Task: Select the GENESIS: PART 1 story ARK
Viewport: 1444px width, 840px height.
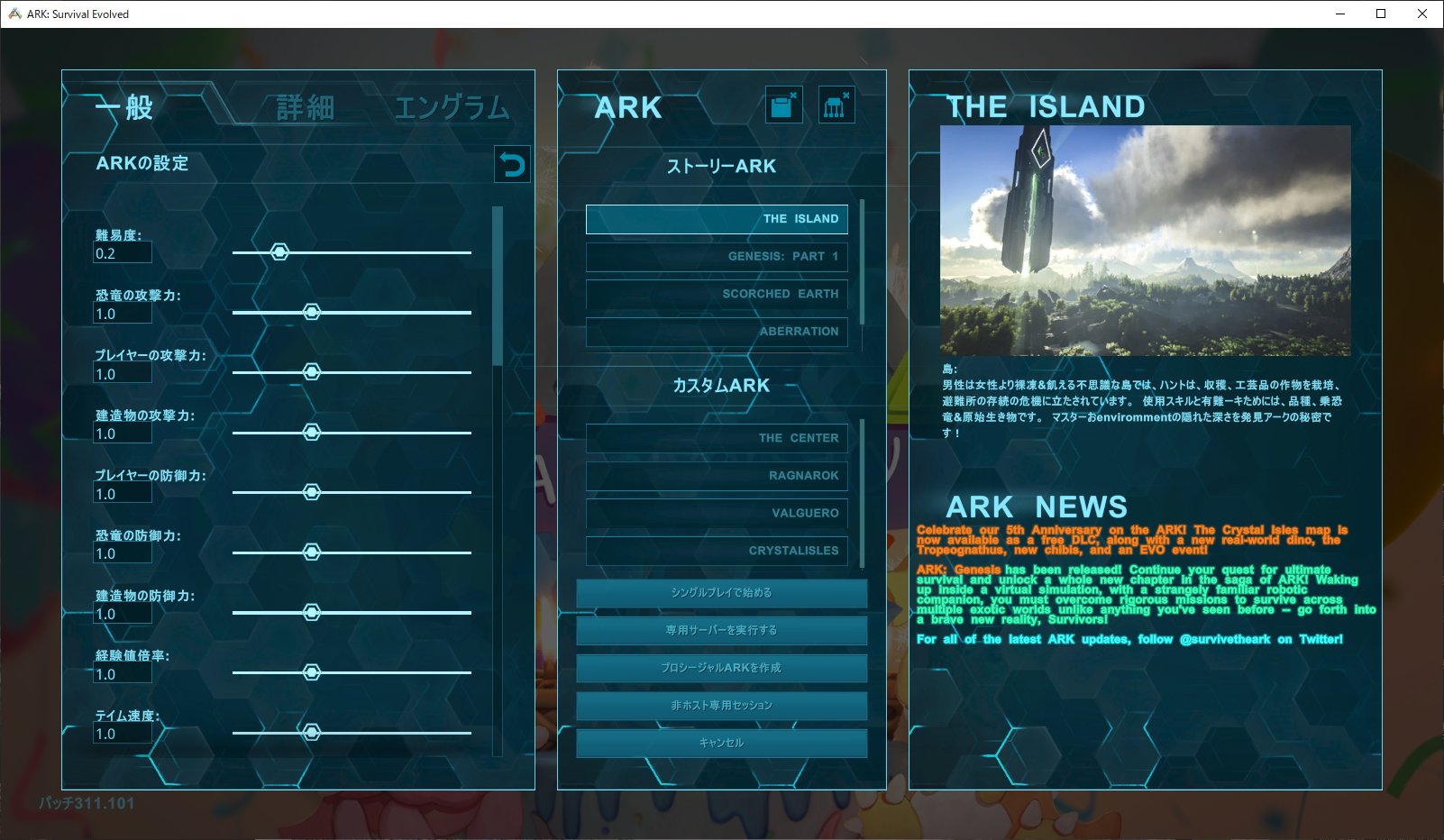Action: tap(717, 256)
